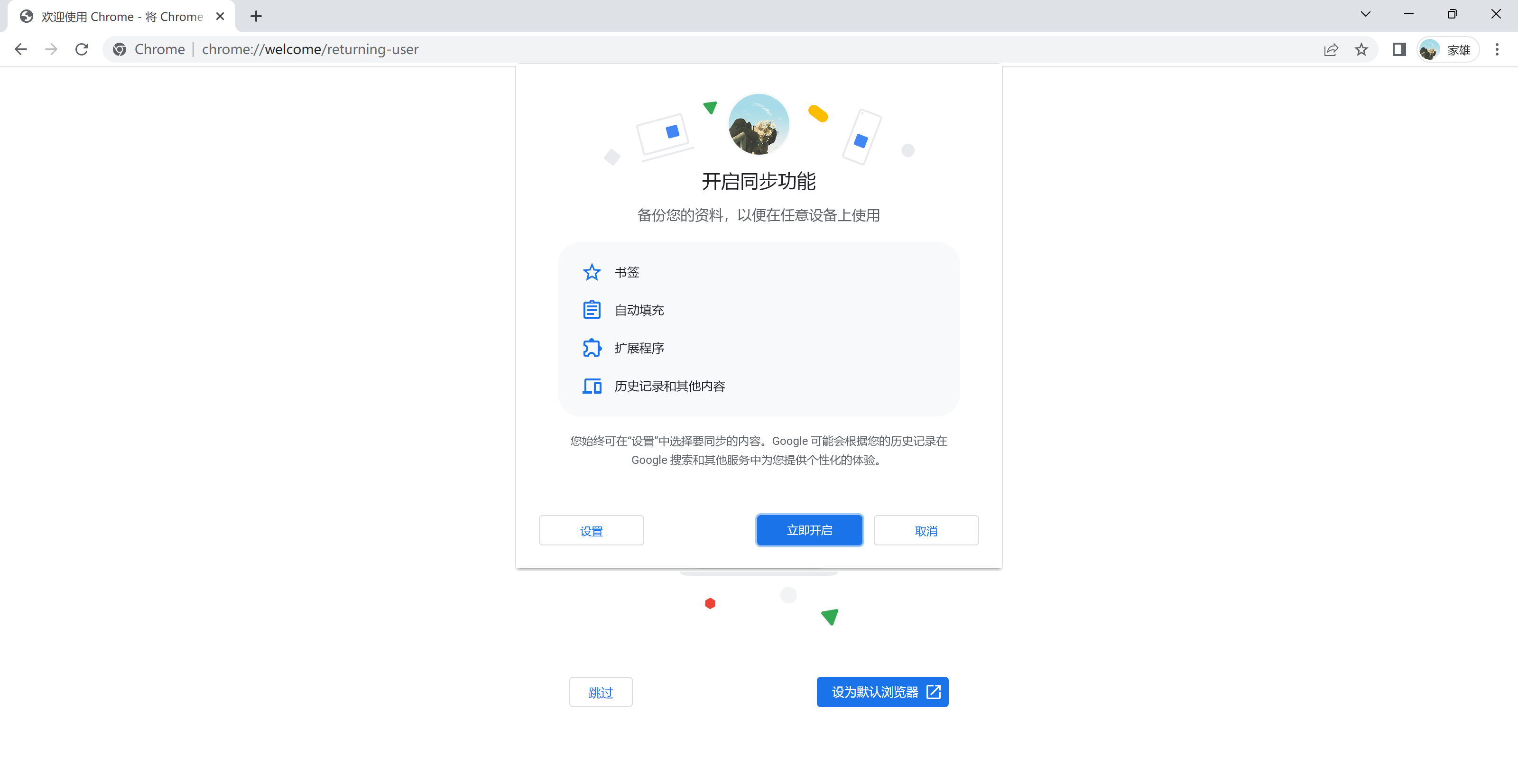
Task: Click the forward navigation arrow
Action: click(51, 49)
